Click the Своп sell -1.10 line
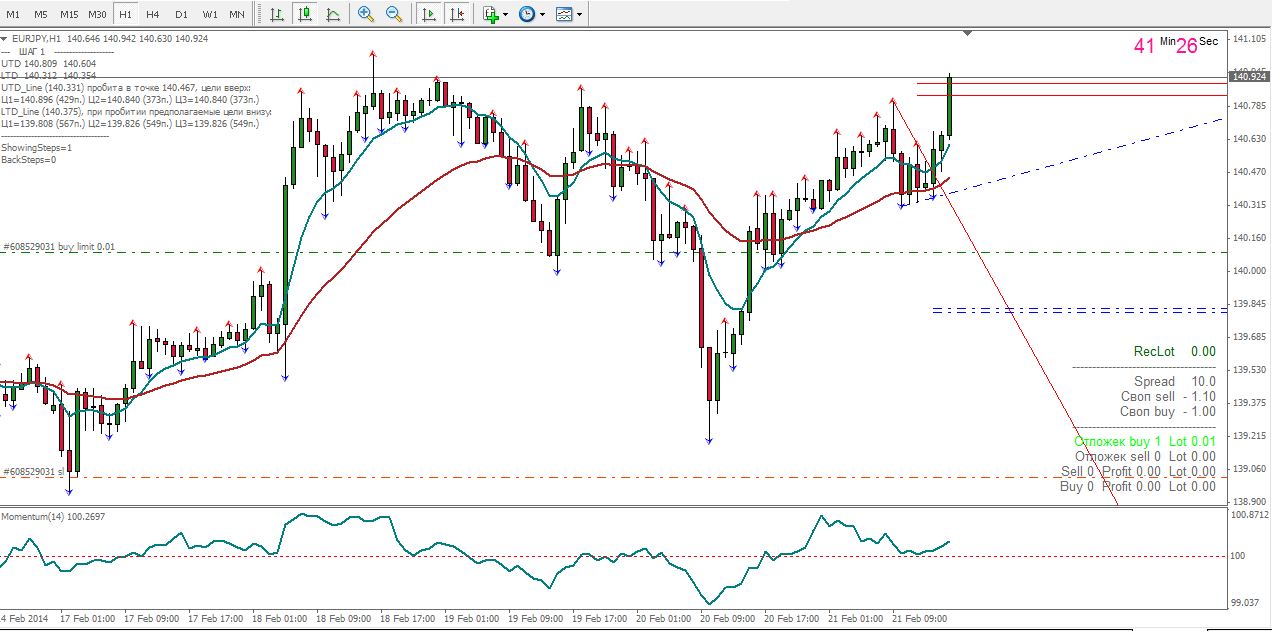 tap(1168, 396)
